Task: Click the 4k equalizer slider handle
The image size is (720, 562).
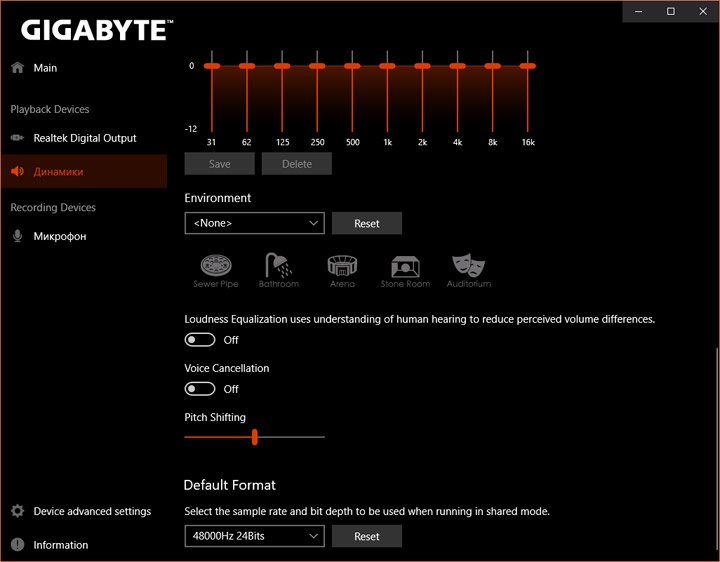Action: 457,66
